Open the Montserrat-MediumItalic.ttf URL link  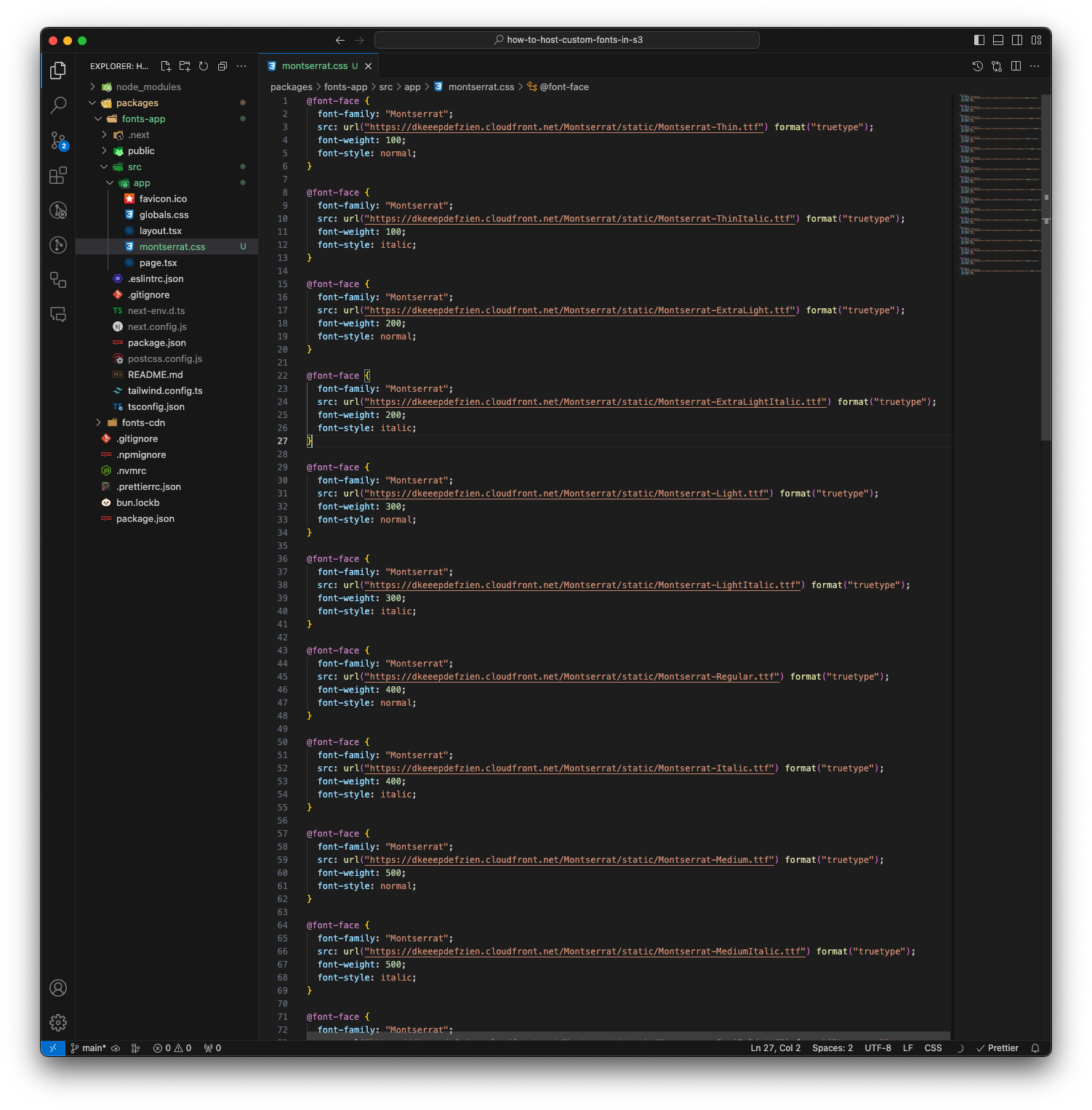click(x=585, y=952)
